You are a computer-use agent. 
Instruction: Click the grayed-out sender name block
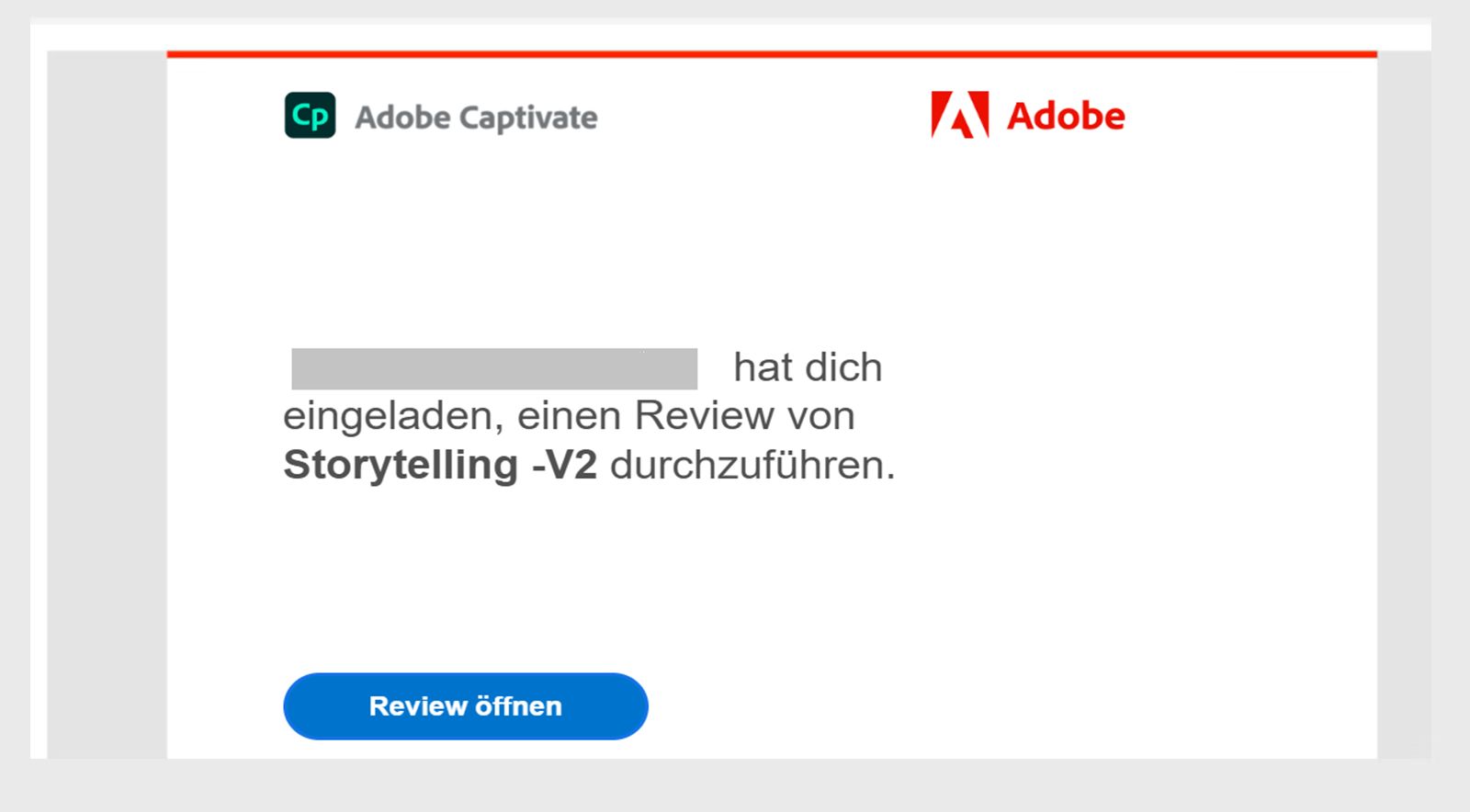[494, 369]
